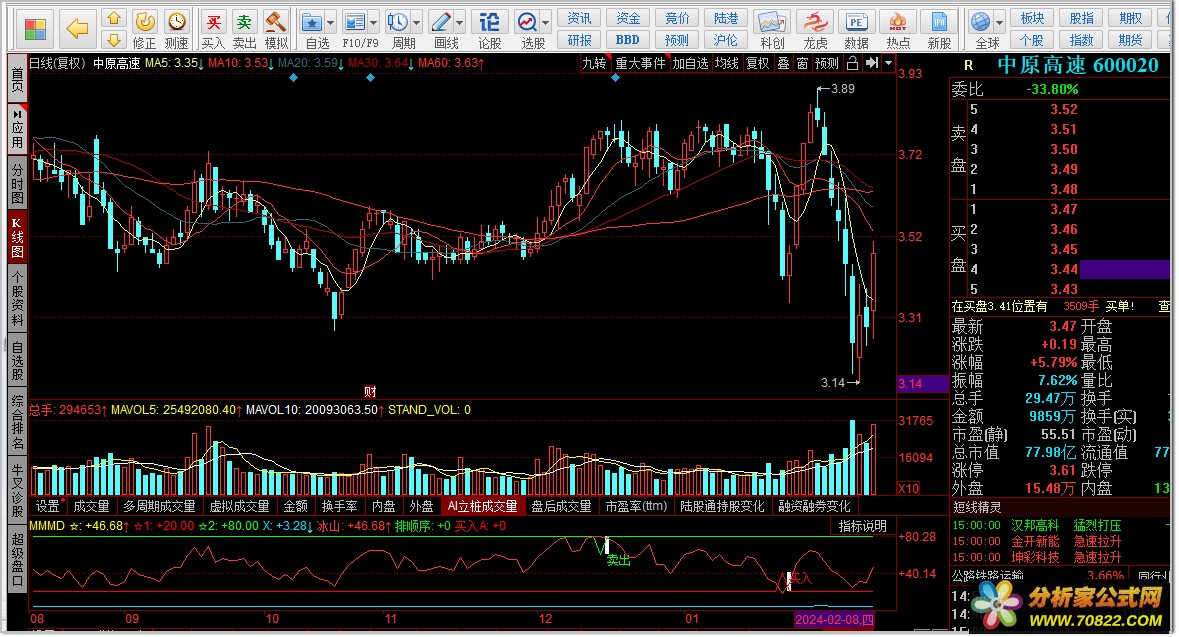Open the 模拟 simulated trading gavel icon
The width and height of the screenshot is (1179, 637).
point(276,29)
